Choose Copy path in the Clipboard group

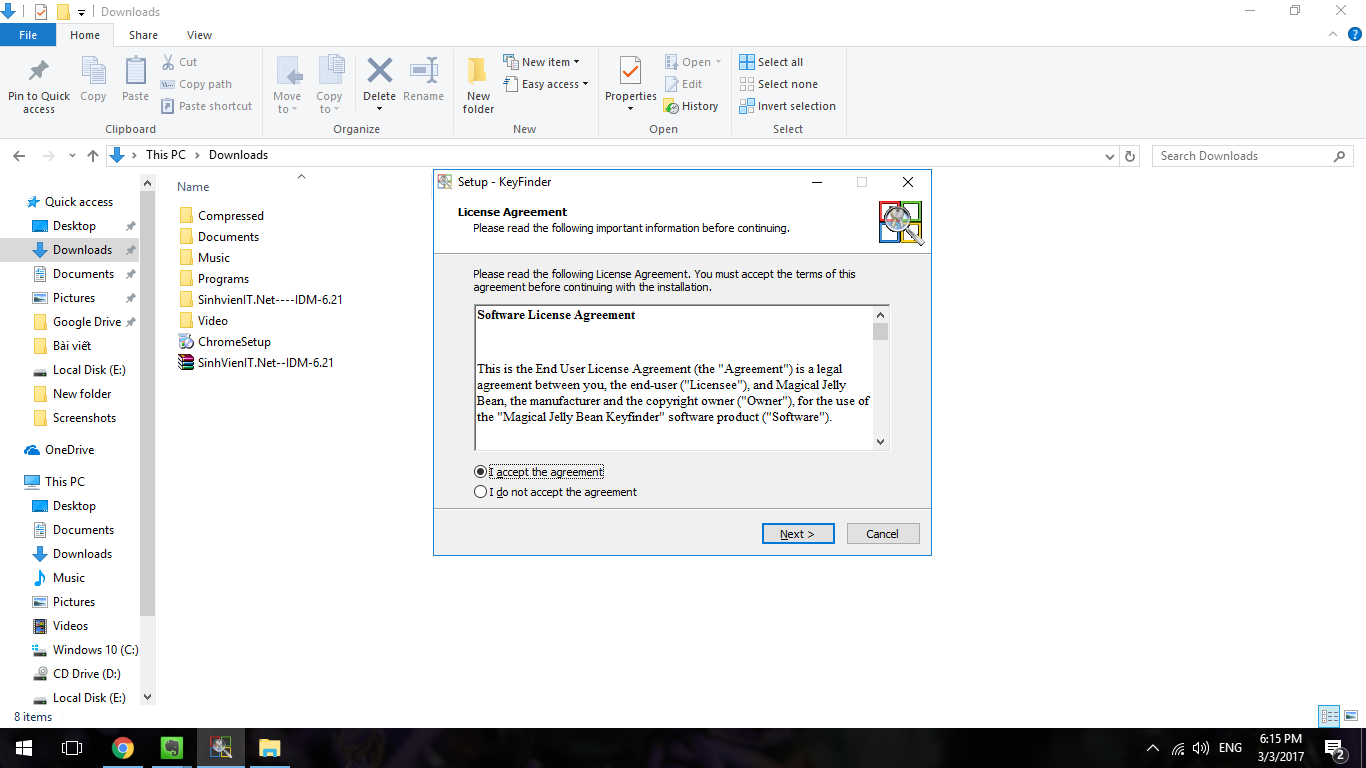[196, 84]
